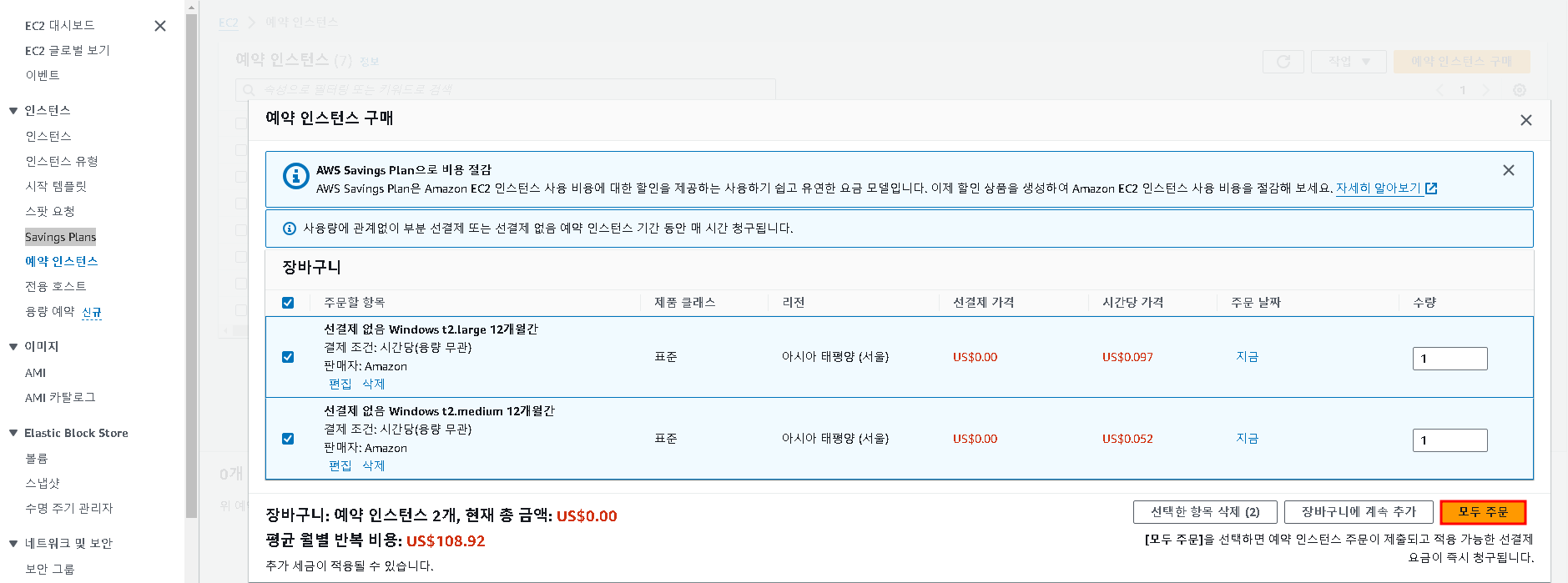Image resolution: width=1568 pixels, height=583 pixels.
Task: Open 수명 주기 관리자 in sidebar
Action: [x=69, y=509]
